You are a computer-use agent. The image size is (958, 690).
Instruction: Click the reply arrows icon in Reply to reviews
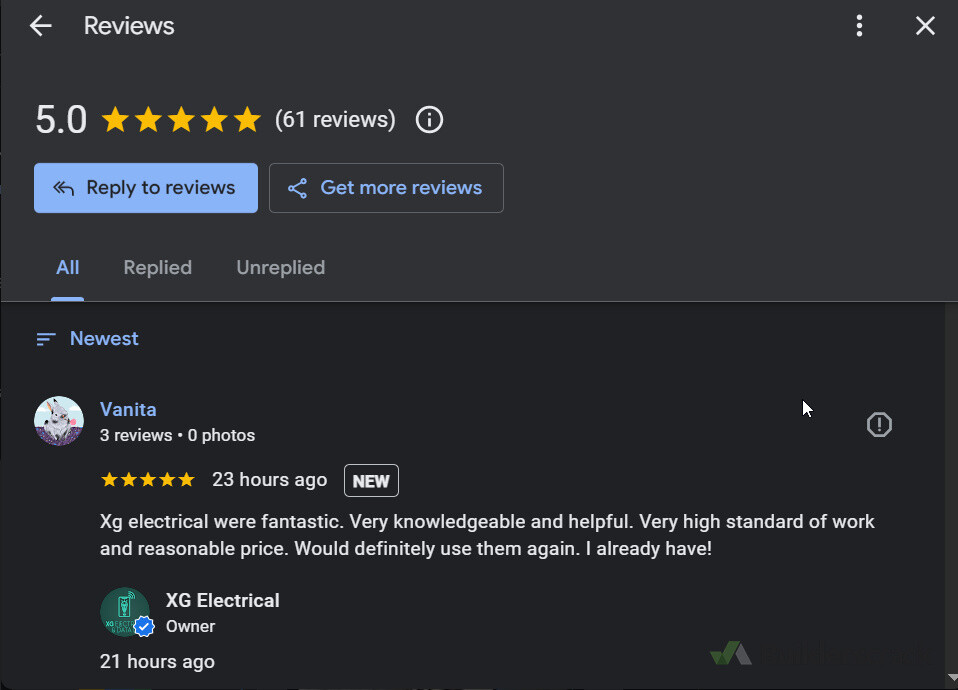coord(64,188)
